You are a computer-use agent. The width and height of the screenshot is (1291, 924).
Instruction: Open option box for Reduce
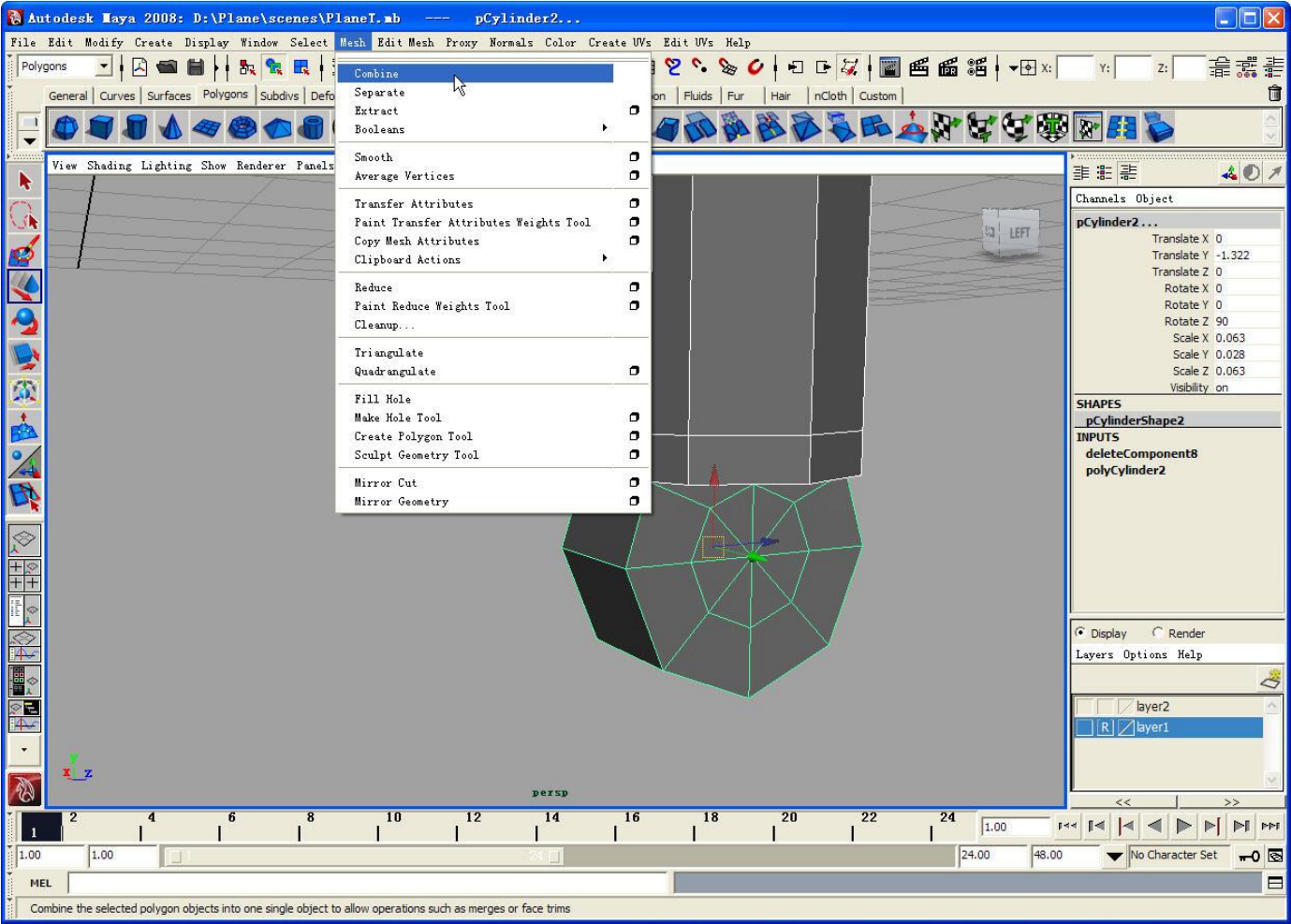[x=634, y=287]
